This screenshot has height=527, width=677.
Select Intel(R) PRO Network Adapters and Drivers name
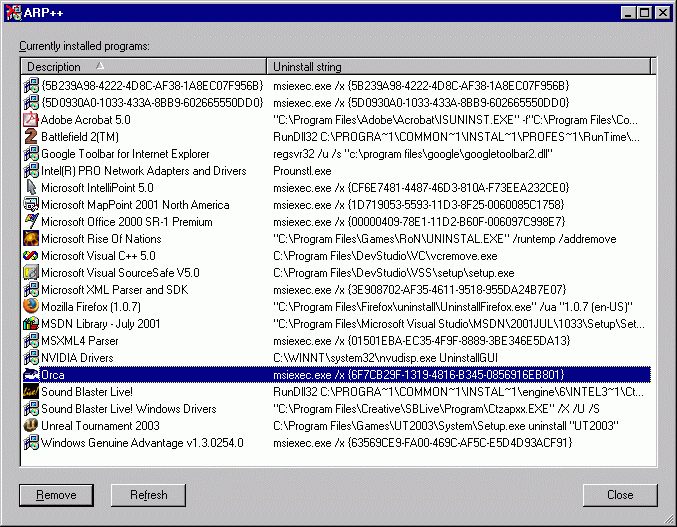(x=144, y=170)
